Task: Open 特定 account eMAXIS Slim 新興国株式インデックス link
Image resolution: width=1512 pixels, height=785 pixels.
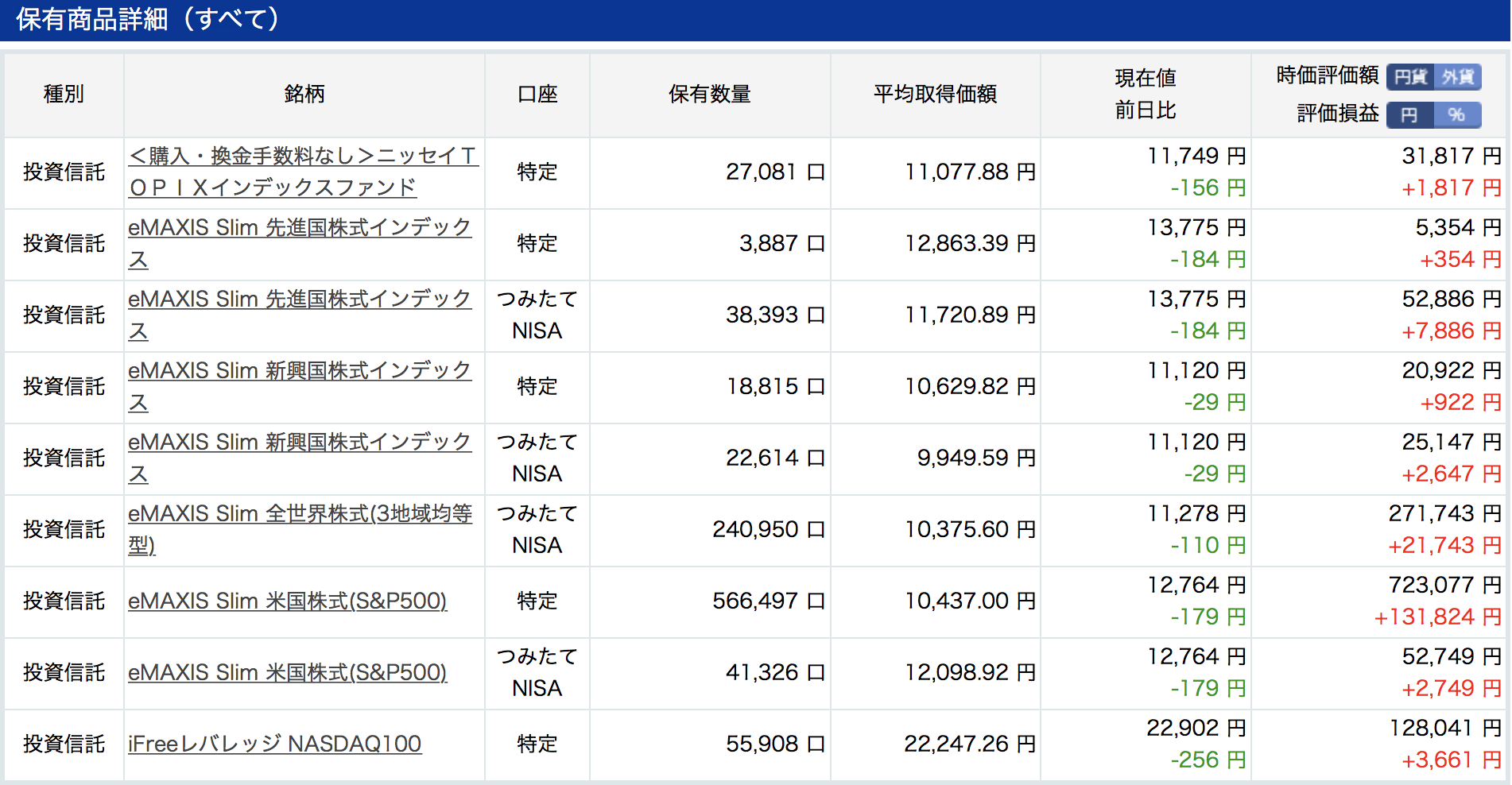Action: coord(300,386)
